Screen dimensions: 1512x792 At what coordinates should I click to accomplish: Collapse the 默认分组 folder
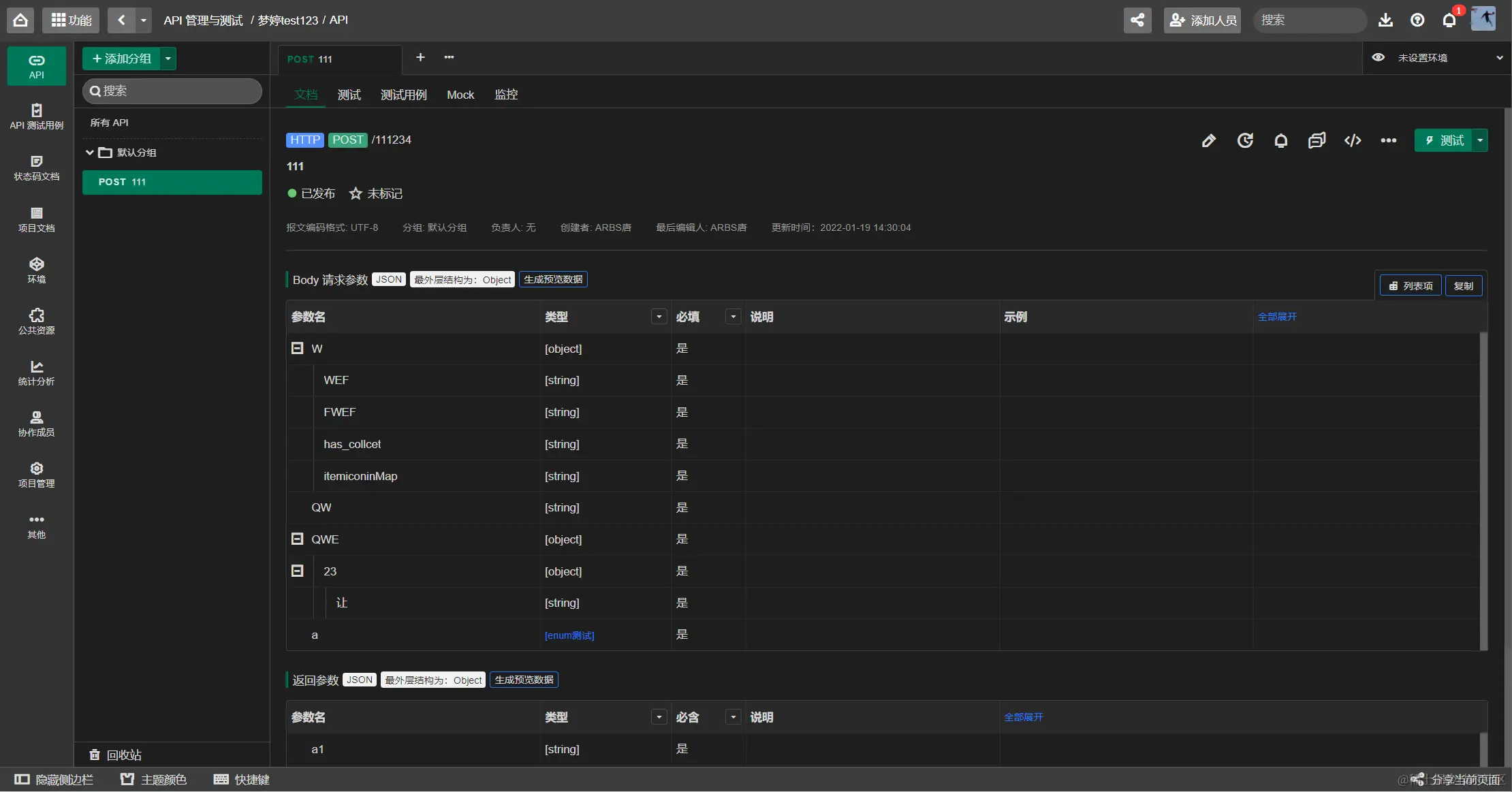pyautogui.click(x=89, y=153)
